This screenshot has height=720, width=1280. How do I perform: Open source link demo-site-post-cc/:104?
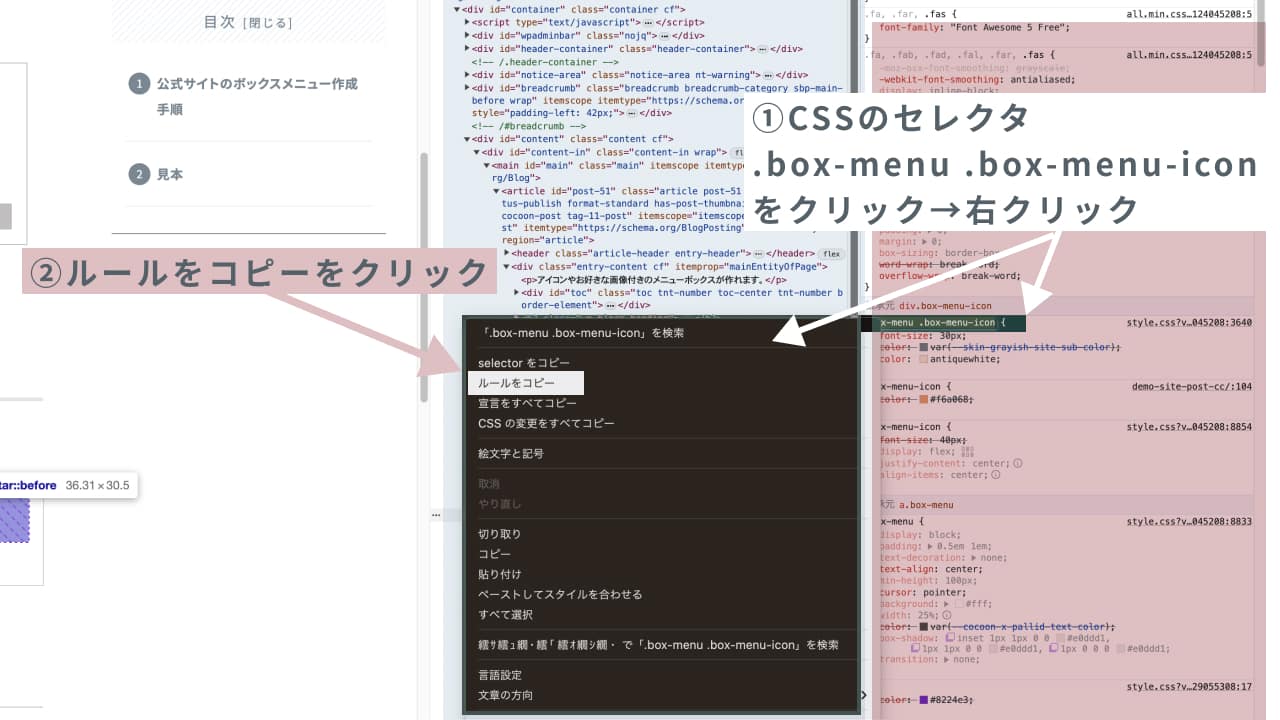(1192, 386)
